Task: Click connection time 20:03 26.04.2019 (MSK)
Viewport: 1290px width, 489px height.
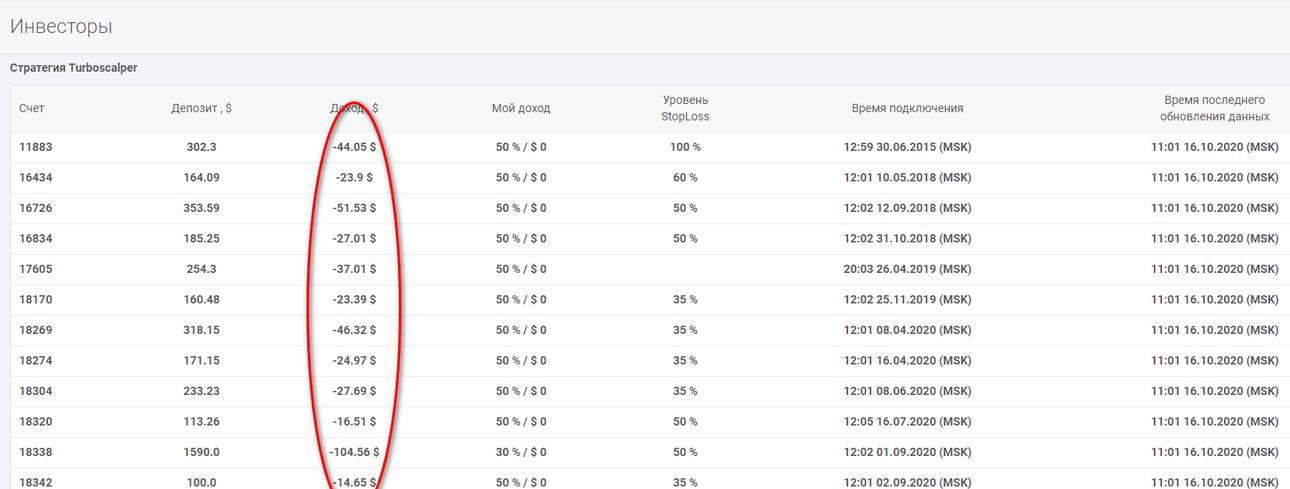Action: [x=907, y=269]
